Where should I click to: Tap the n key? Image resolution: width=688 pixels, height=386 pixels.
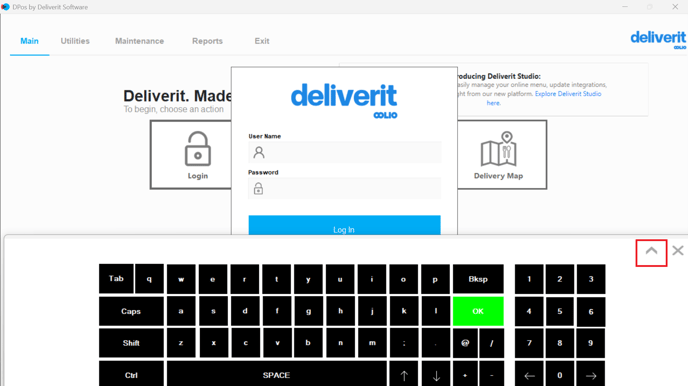[340, 343]
